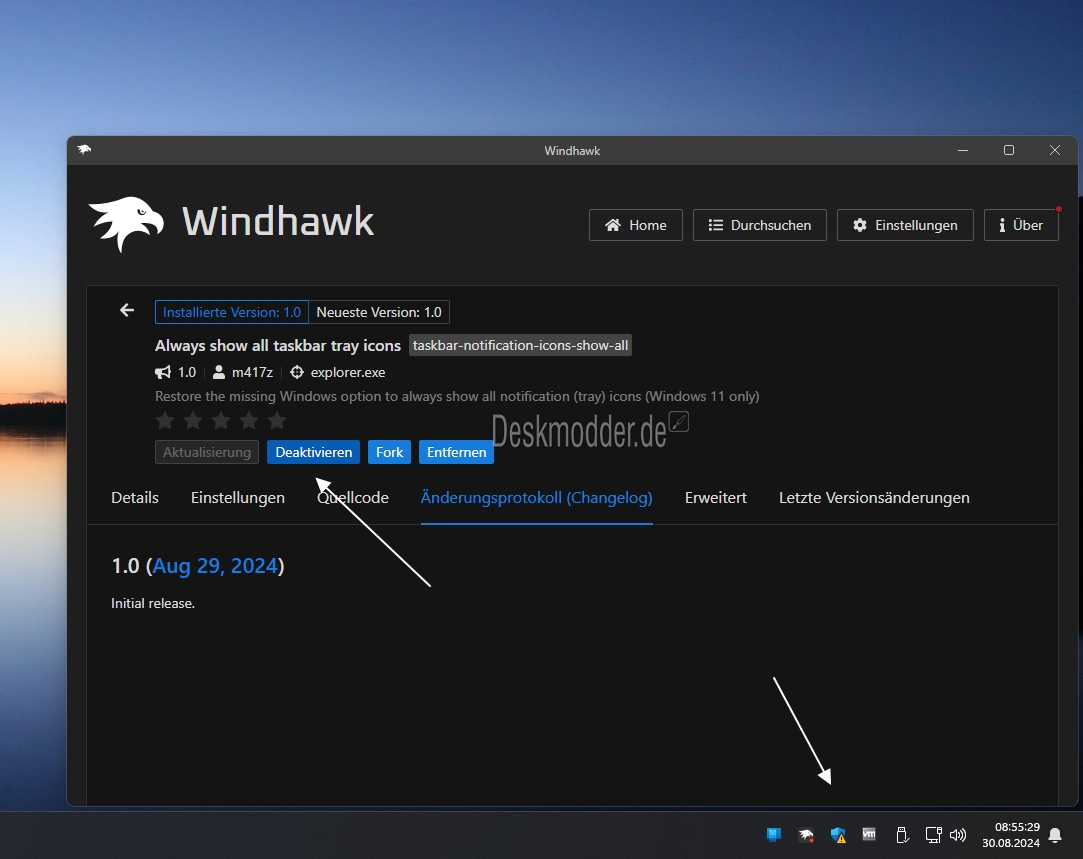Go back using the left arrow icon
Viewport: 1083px width, 859px height.
tap(126, 311)
